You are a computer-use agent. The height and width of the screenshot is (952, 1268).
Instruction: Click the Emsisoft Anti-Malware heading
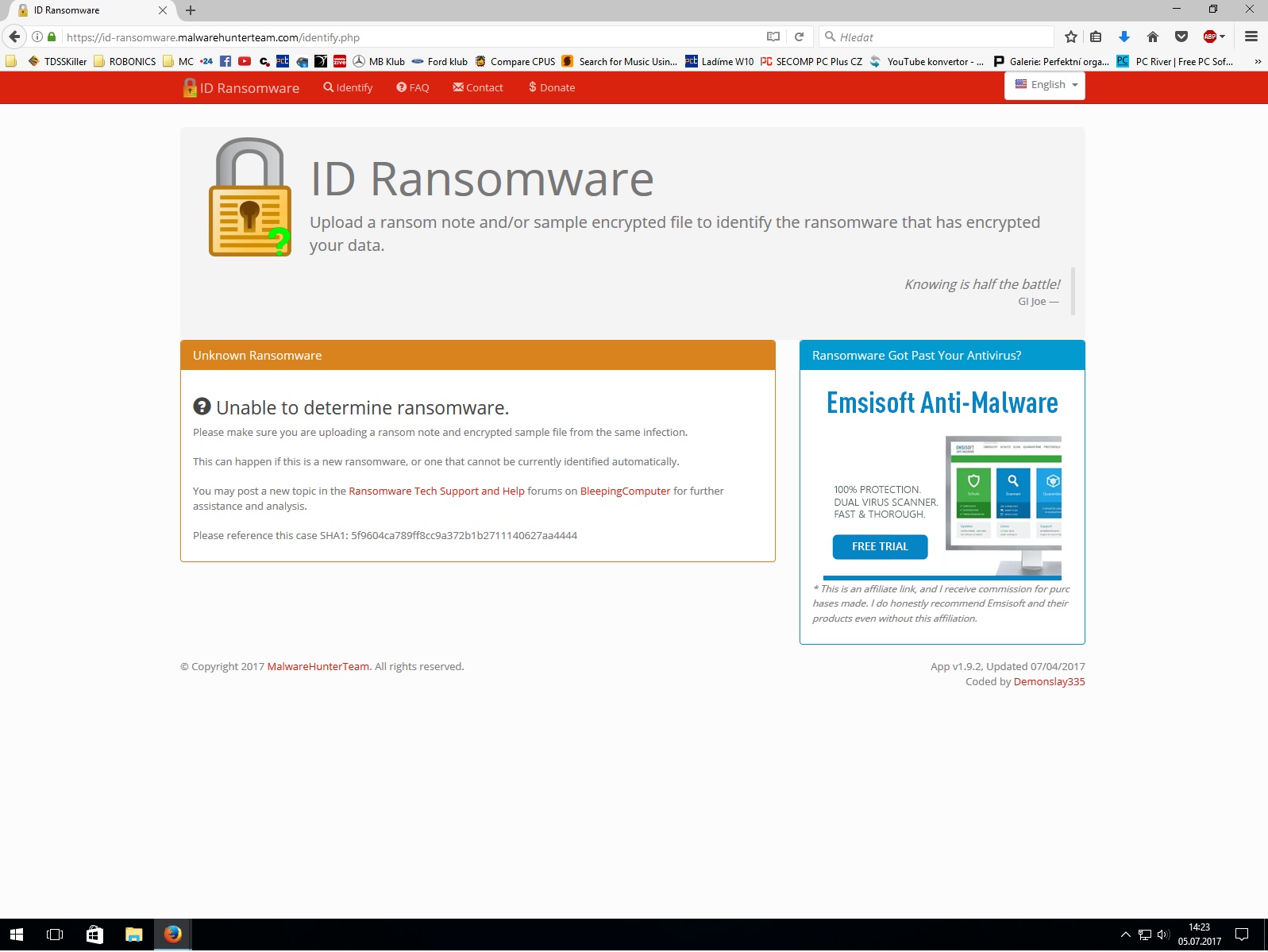click(942, 403)
